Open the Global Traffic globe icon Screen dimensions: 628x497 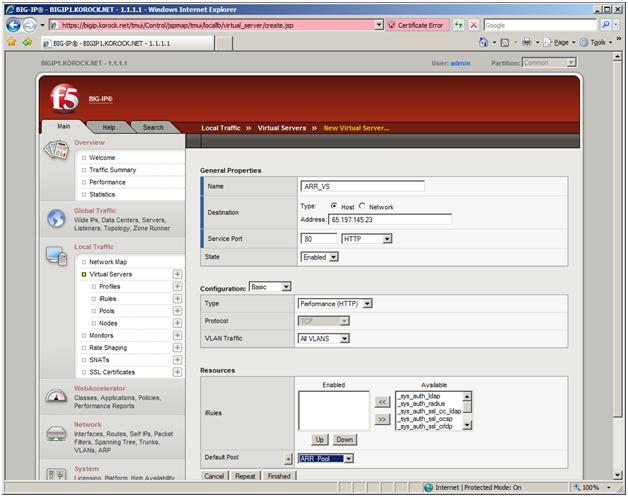(x=56, y=218)
